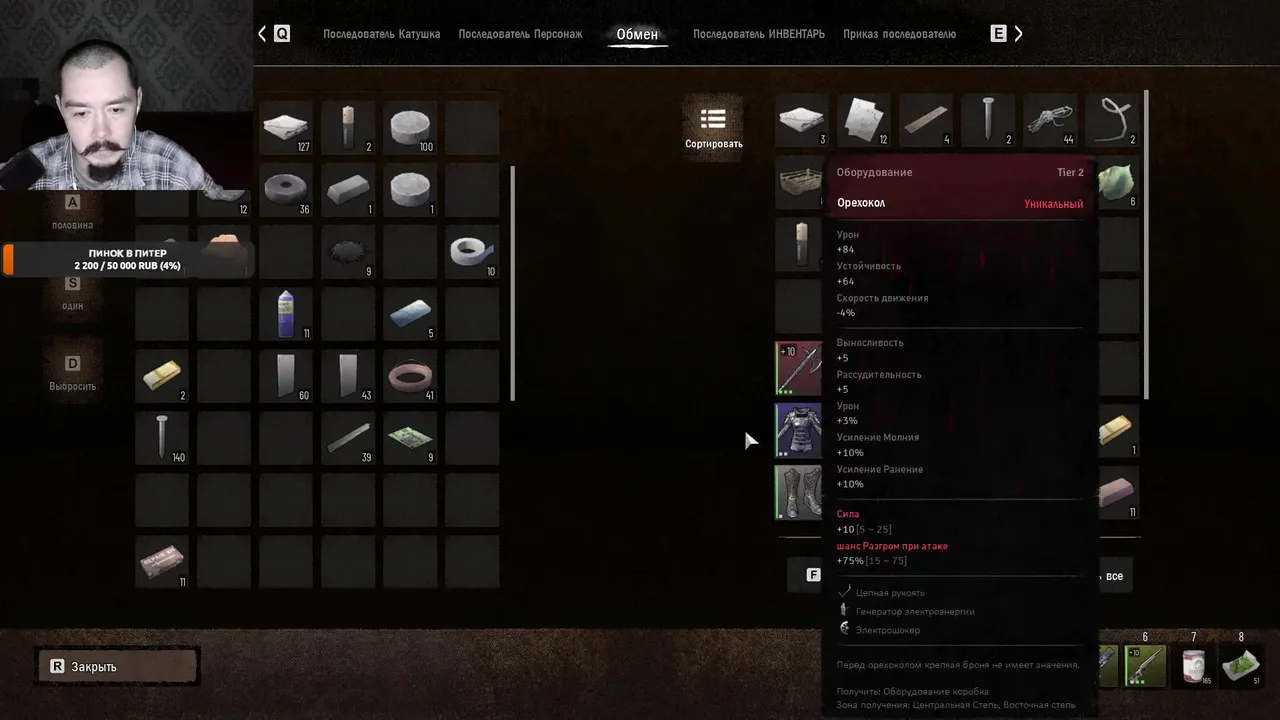Click the Электрошокер tooltip line
This screenshot has width=1280, height=720.
[888, 630]
